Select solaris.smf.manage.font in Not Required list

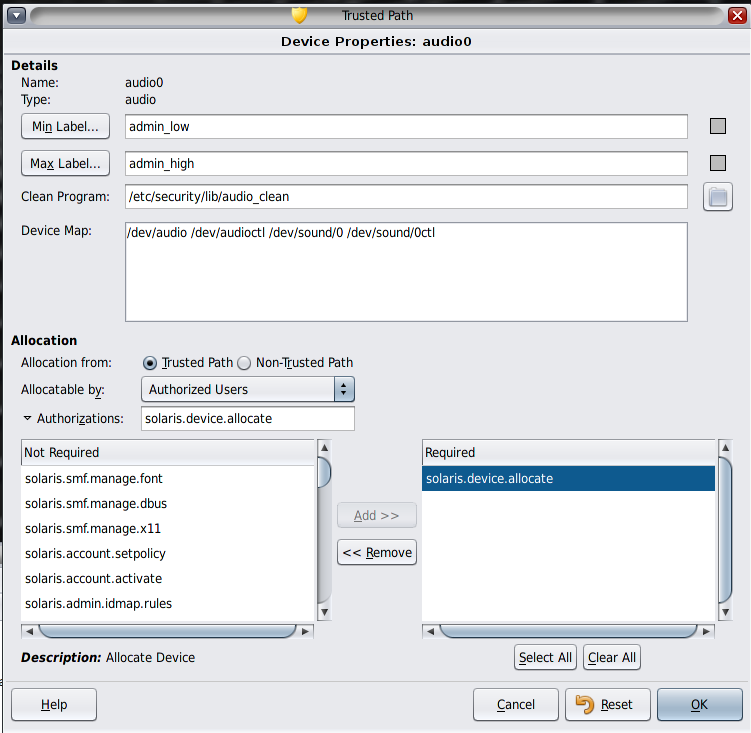168,479
